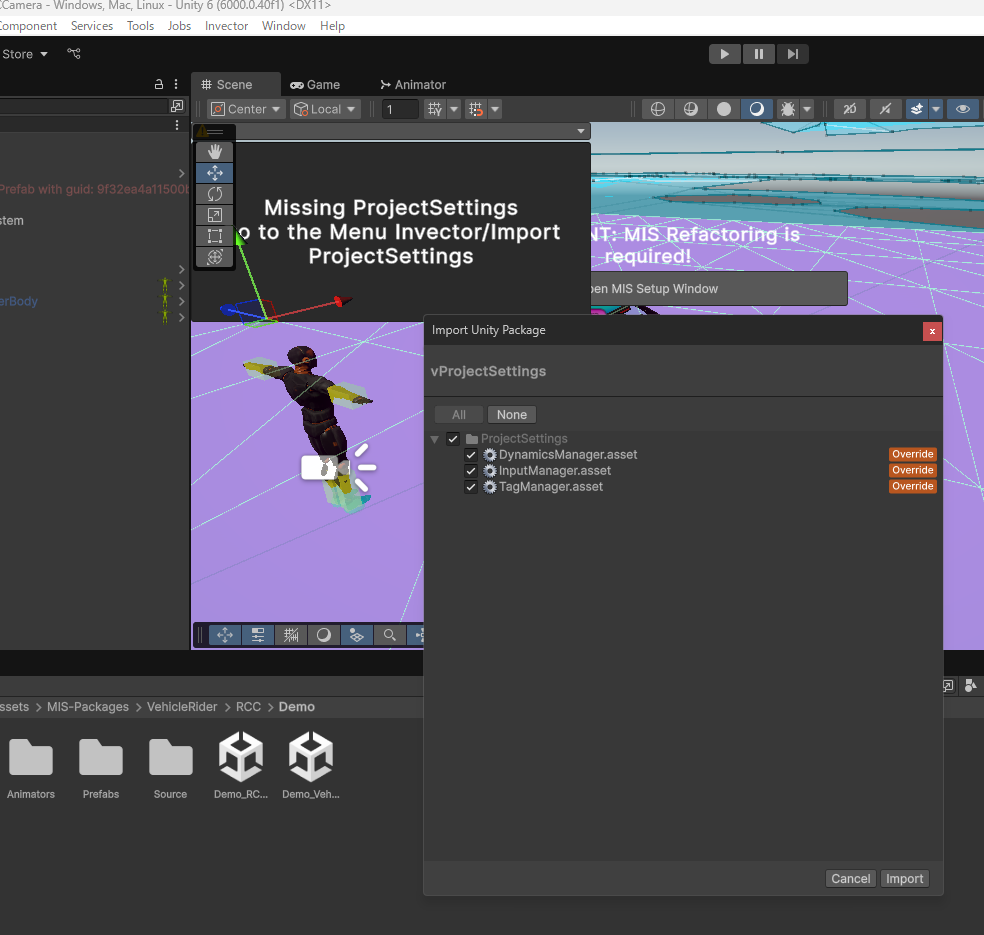Screen dimensions: 984x935
Task: Uncheck DynamicsManager.asset checkbox
Action: click(471, 455)
